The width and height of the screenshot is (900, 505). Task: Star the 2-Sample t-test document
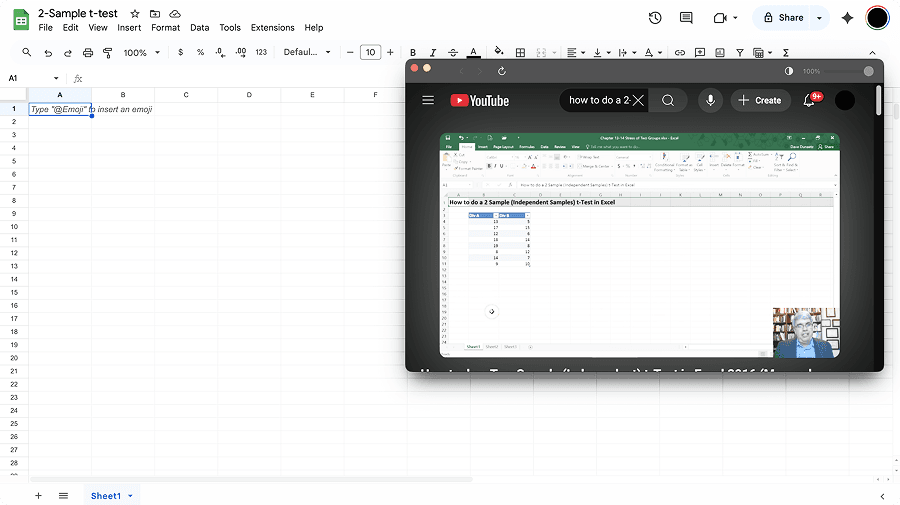pos(135,14)
